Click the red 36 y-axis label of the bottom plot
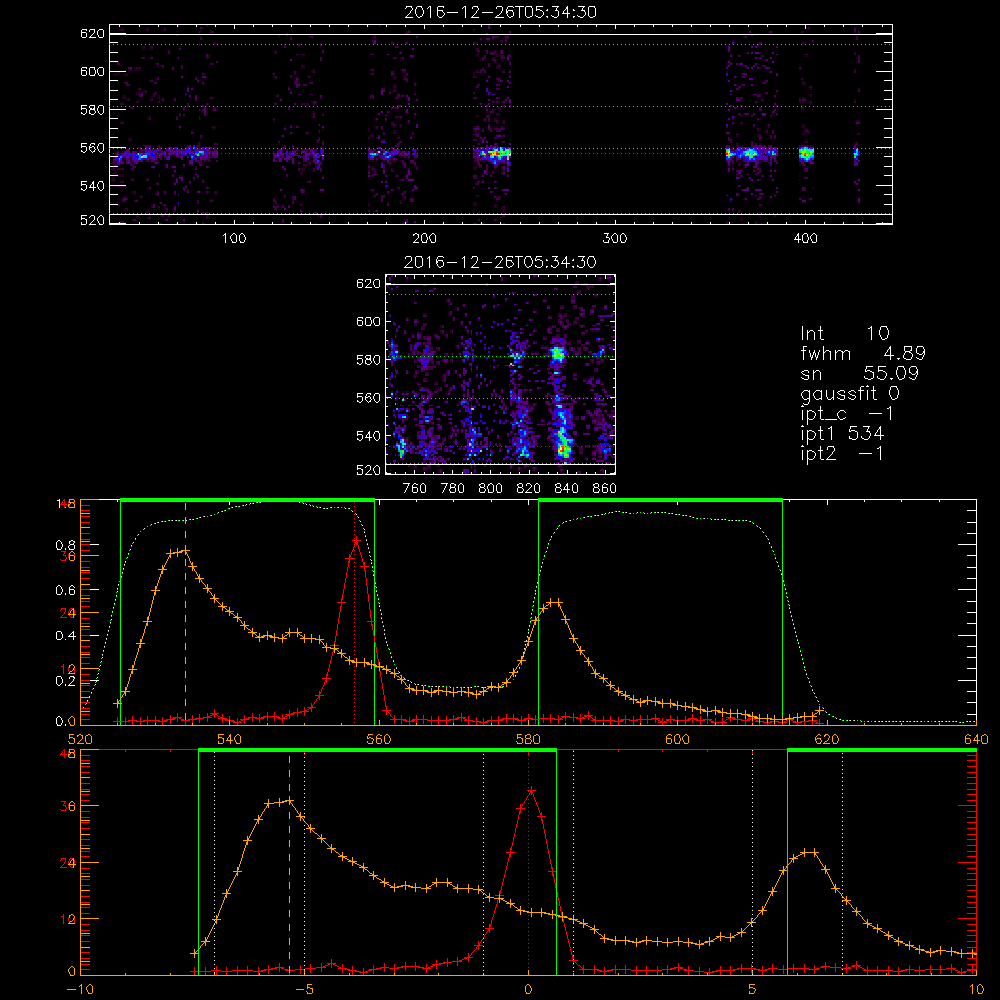 tap(68, 807)
